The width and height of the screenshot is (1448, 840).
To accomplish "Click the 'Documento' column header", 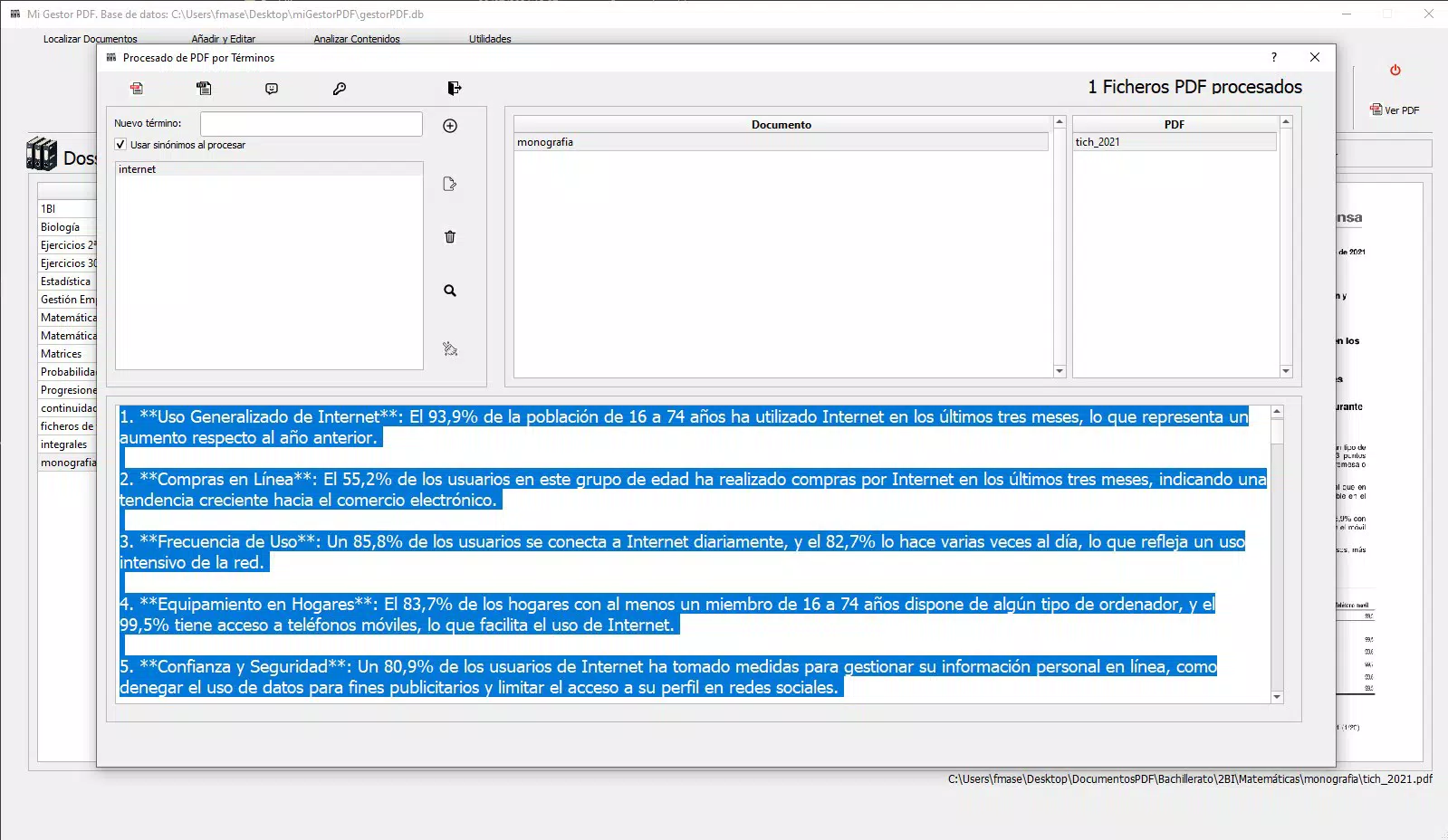I will click(x=782, y=125).
